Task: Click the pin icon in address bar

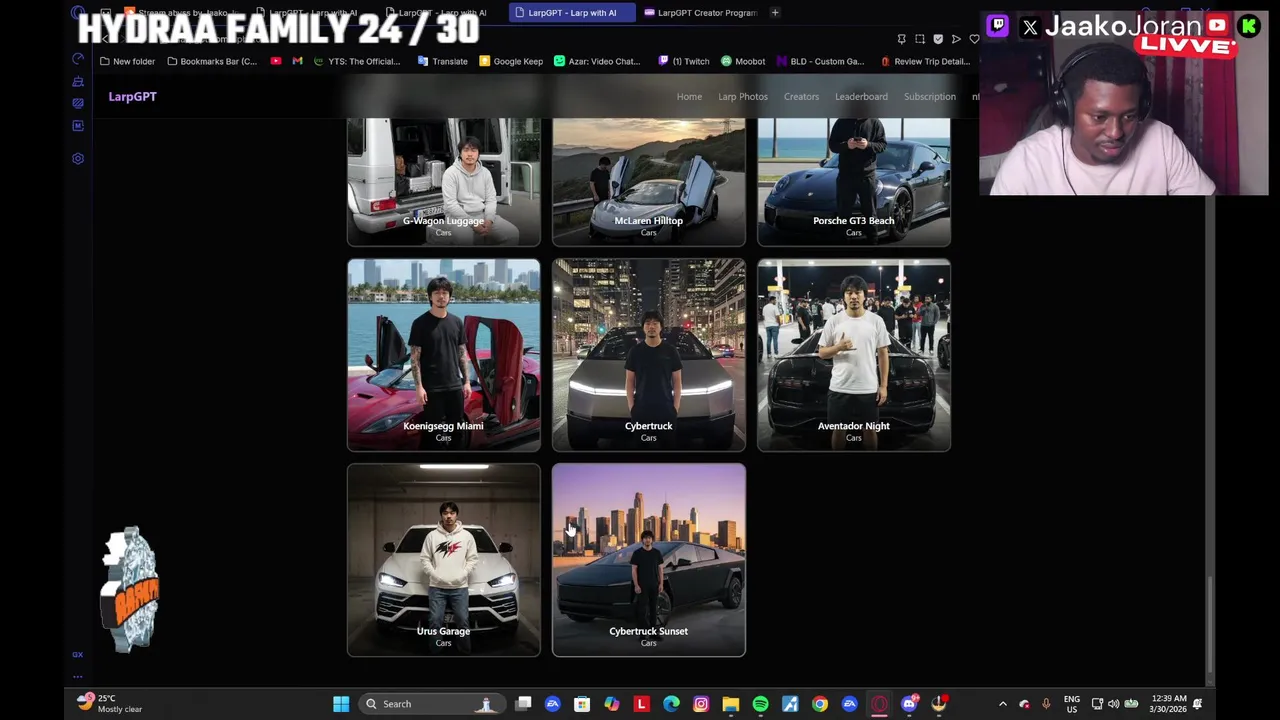Action: [x=901, y=39]
